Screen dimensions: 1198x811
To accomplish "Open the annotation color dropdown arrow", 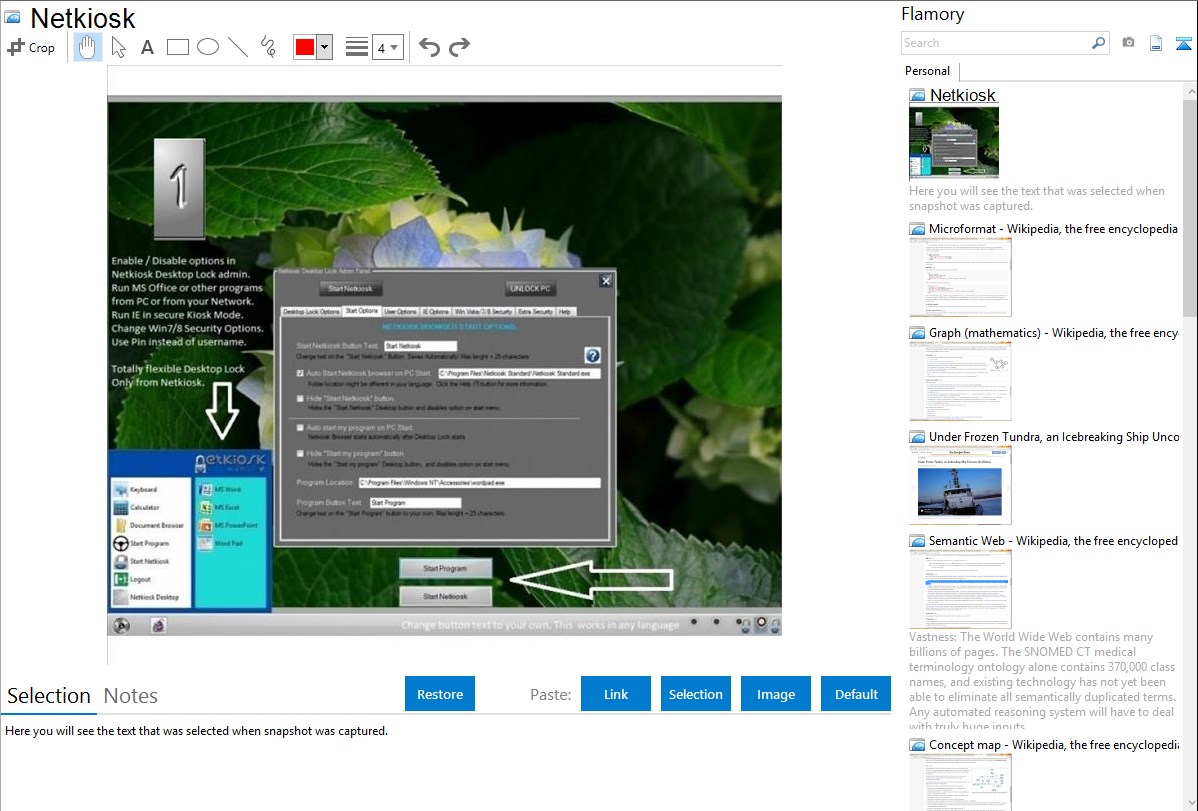I will 325,47.
